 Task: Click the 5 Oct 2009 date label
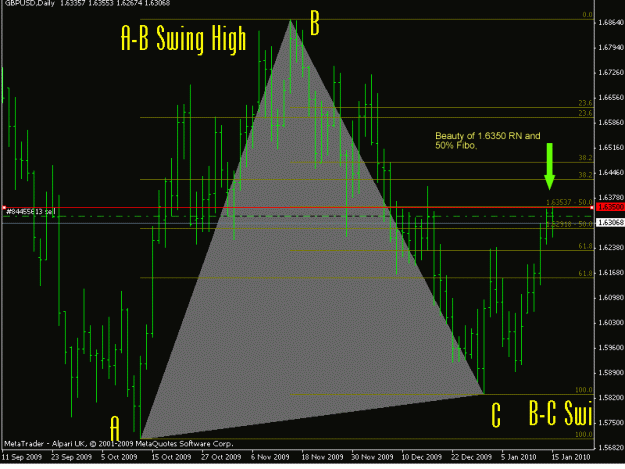[119, 457]
